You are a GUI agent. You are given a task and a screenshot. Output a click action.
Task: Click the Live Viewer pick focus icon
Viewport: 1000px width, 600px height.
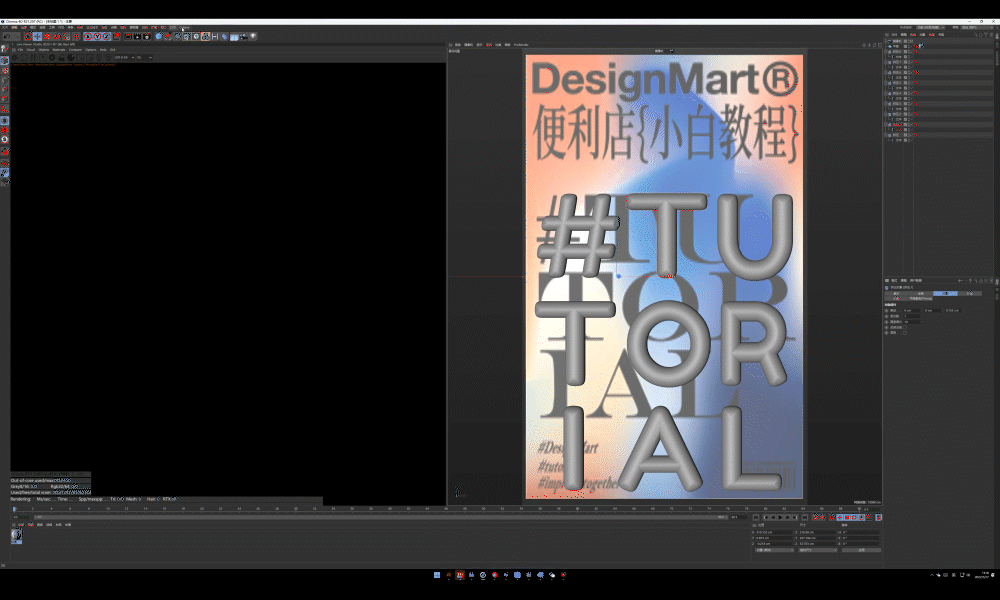(99, 57)
